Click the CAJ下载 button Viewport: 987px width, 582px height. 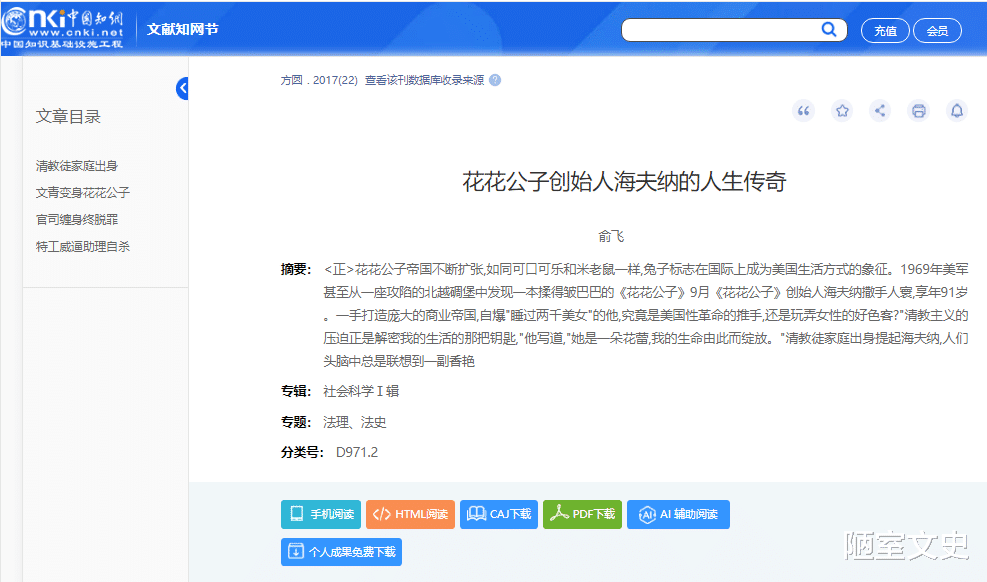pos(499,514)
